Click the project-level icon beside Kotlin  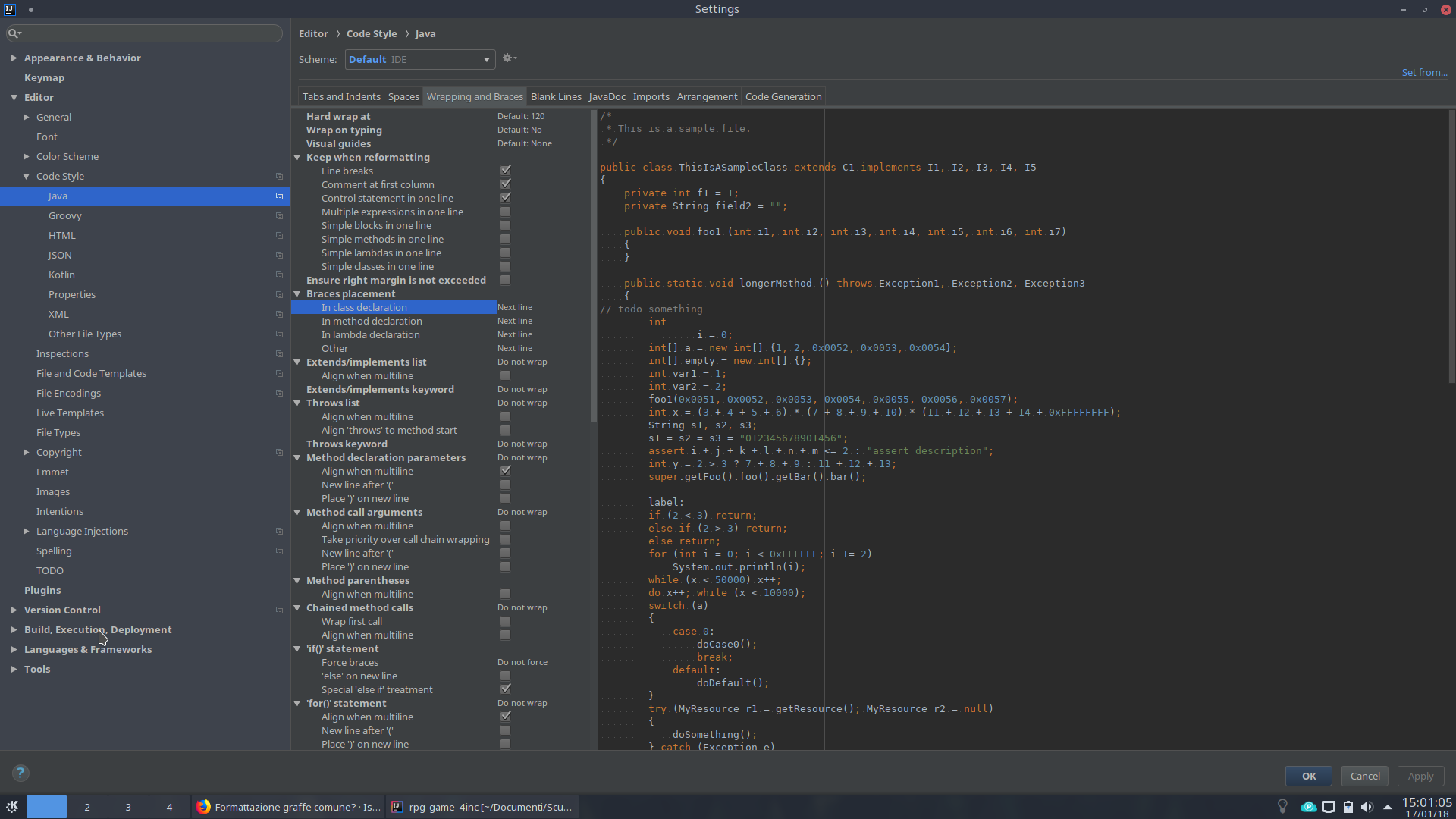click(279, 275)
